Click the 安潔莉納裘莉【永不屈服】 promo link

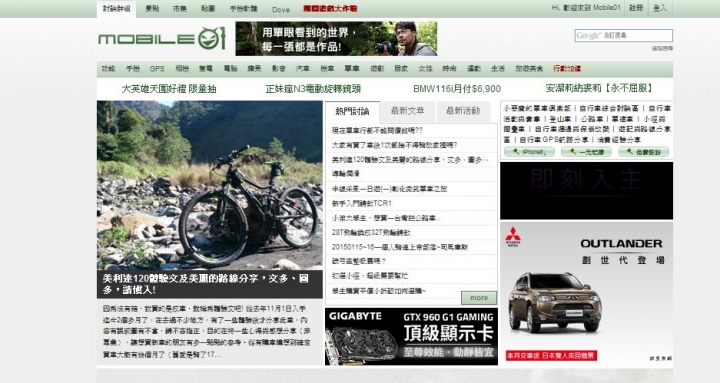tap(599, 88)
